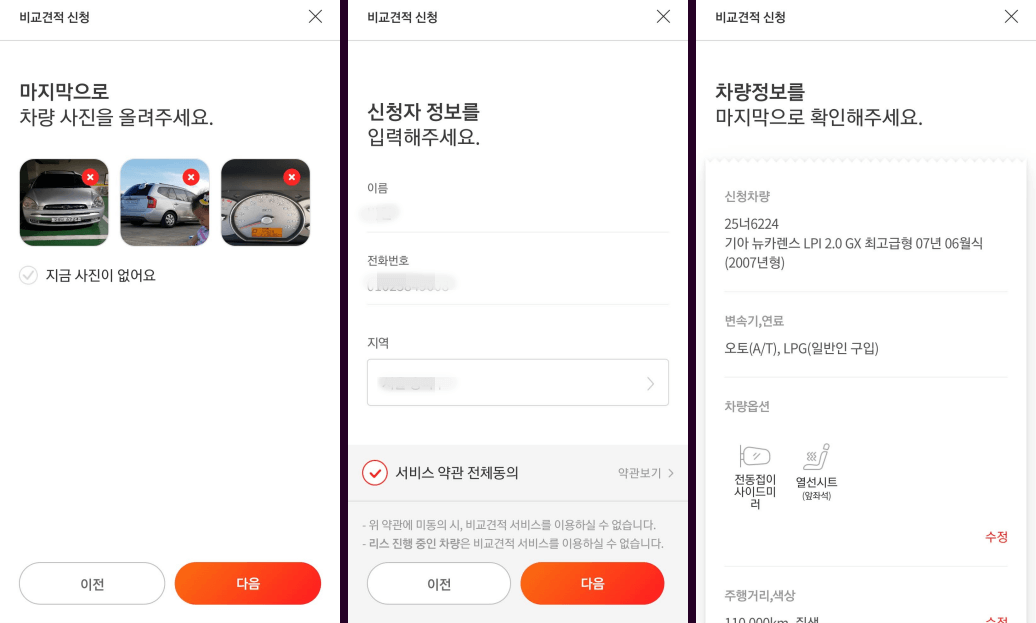The height and width of the screenshot is (623, 1036).
Task: Delete the rear-view car photo
Action: coord(191,176)
